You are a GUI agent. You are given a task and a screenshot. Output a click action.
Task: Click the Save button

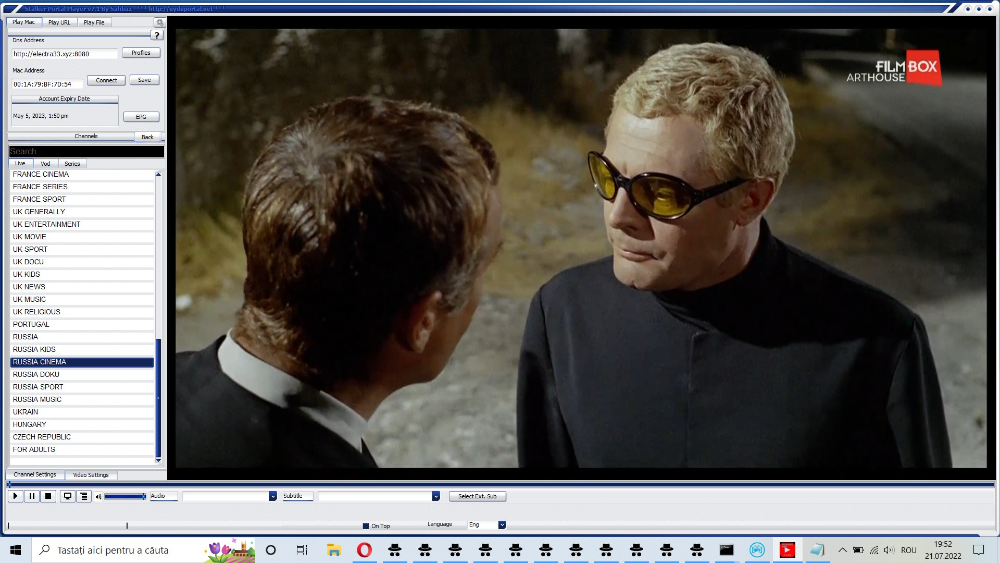tap(144, 80)
